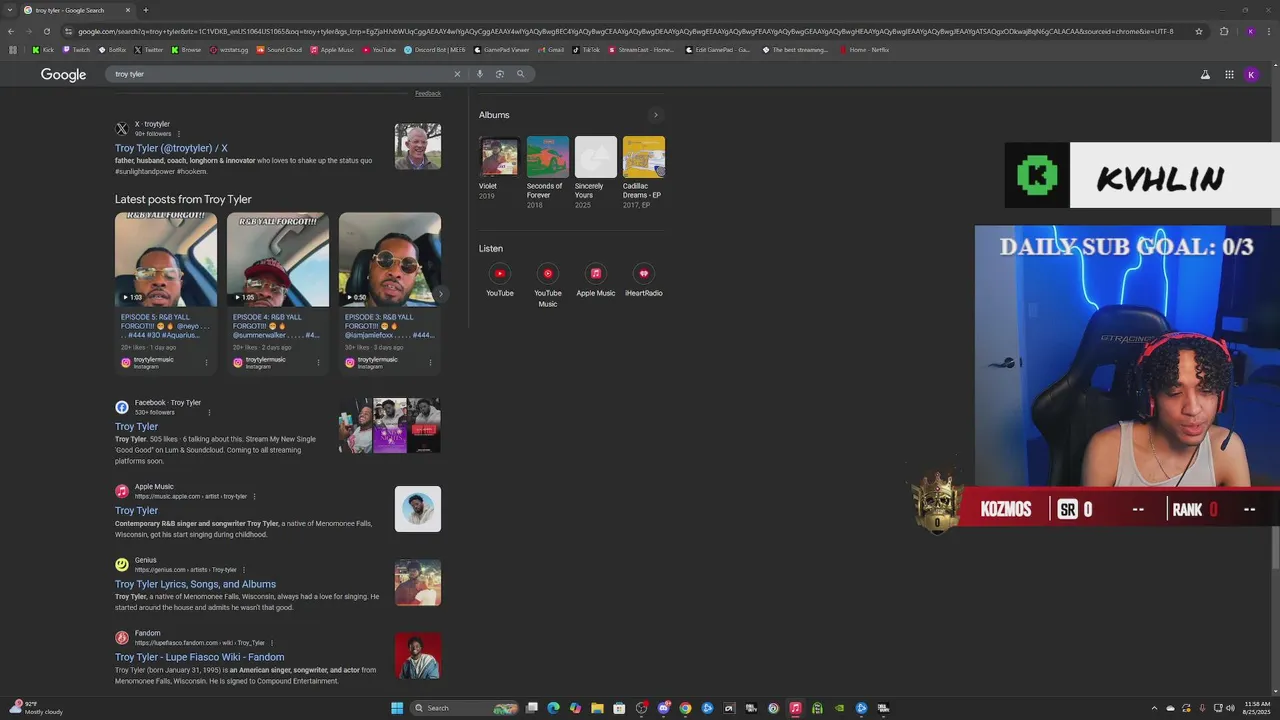Viewport: 1280px width, 720px height.
Task: Open wzstats.gg bookmark
Action: click(229, 50)
